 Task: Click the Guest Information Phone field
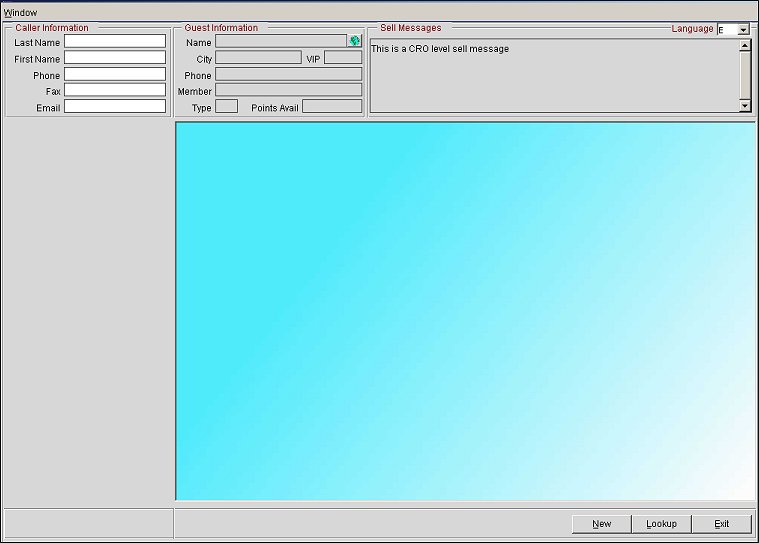288,74
